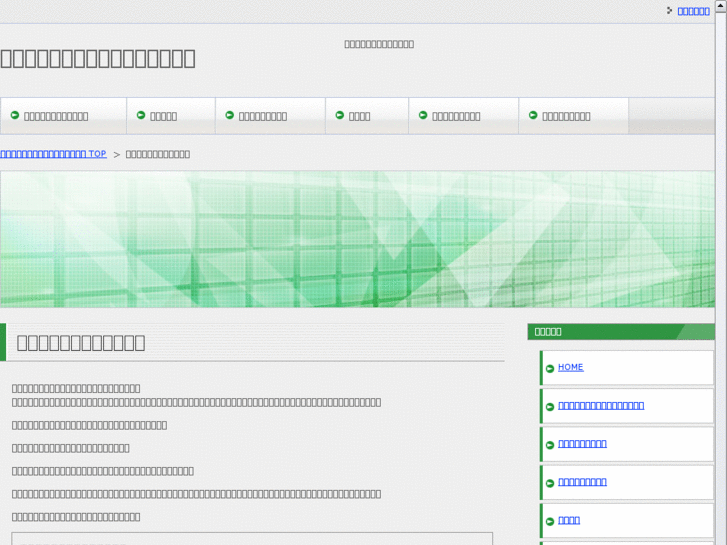The height and width of the screenshot is (545, 727).
Task: Click the large site title heading in the header
Action: tap(97, 58)
